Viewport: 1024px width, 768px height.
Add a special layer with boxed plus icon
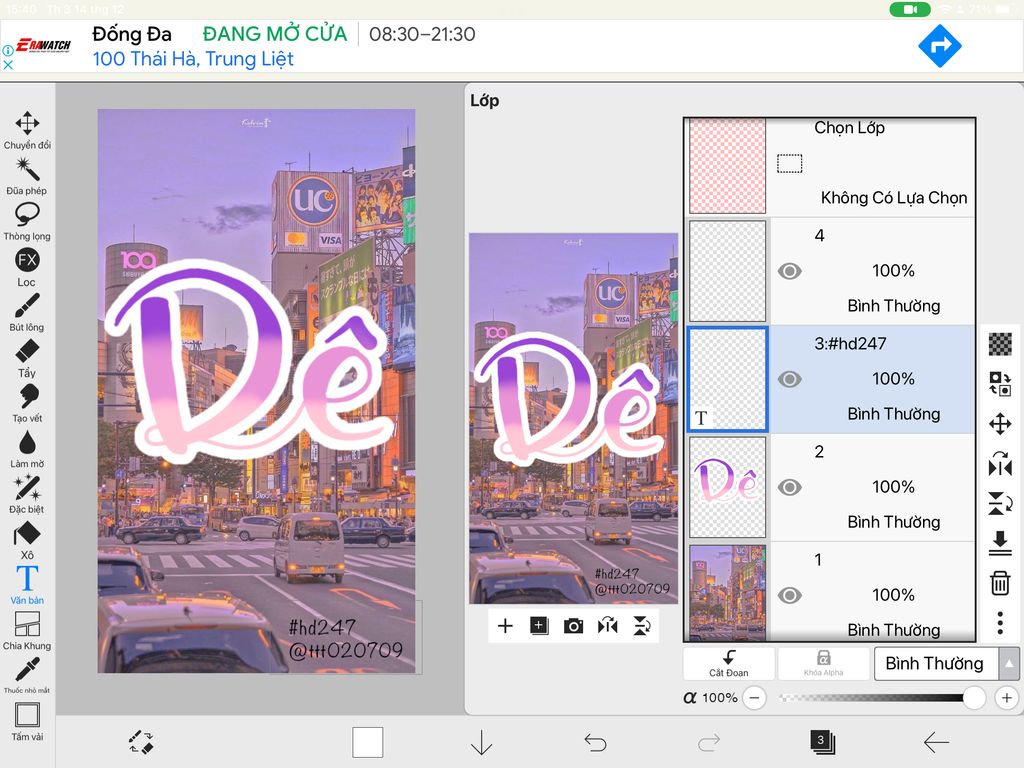(x=539, y=626)
